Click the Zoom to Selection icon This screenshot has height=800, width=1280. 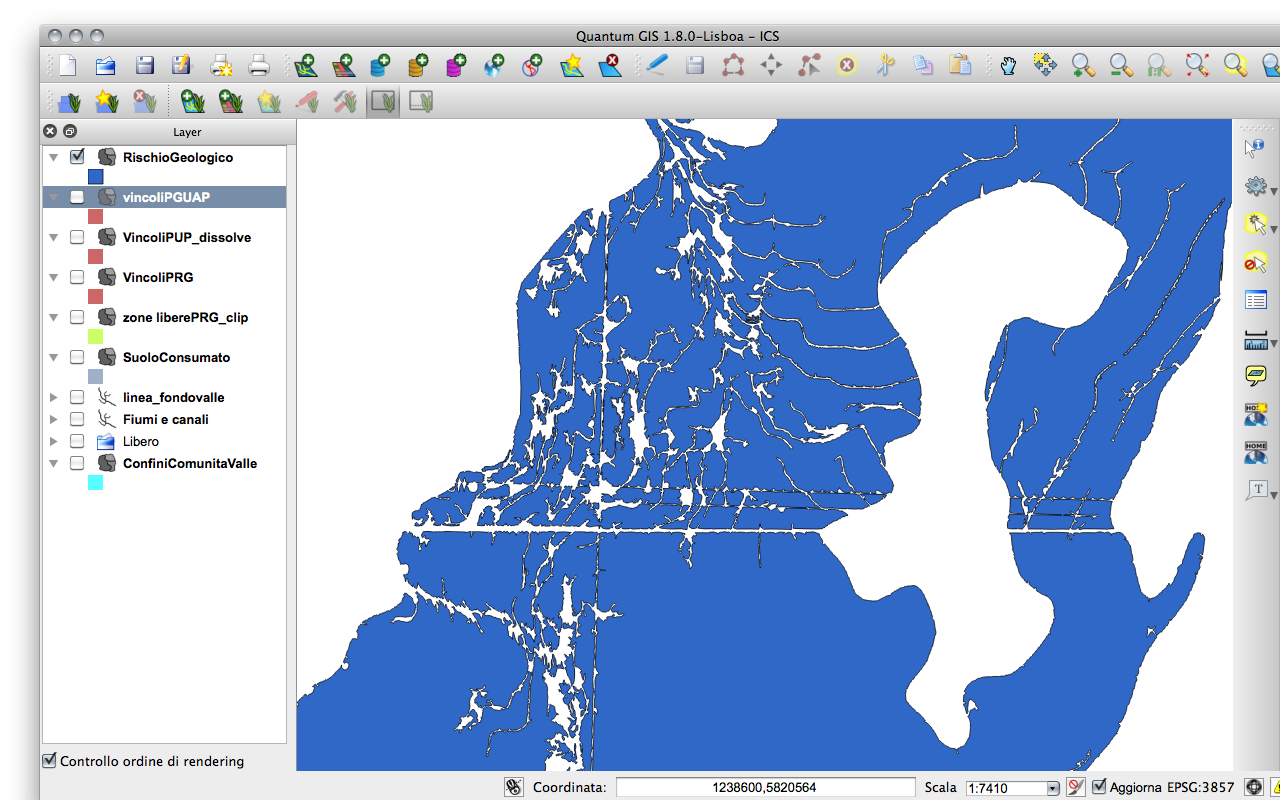pyautogui.click(x=1235, y=66)
